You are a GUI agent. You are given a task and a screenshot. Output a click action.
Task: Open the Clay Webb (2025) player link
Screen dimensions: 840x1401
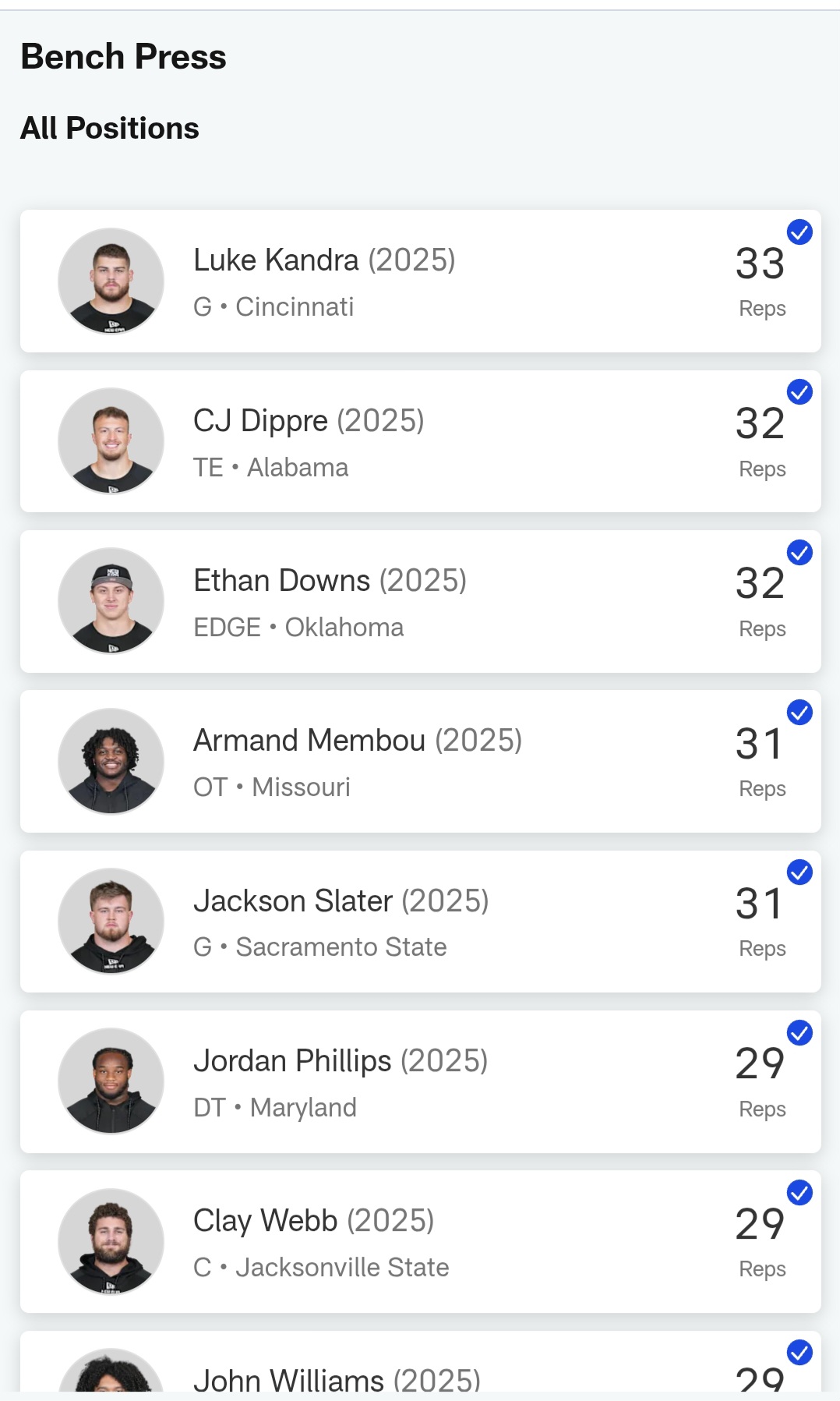tap(313, 1221)
